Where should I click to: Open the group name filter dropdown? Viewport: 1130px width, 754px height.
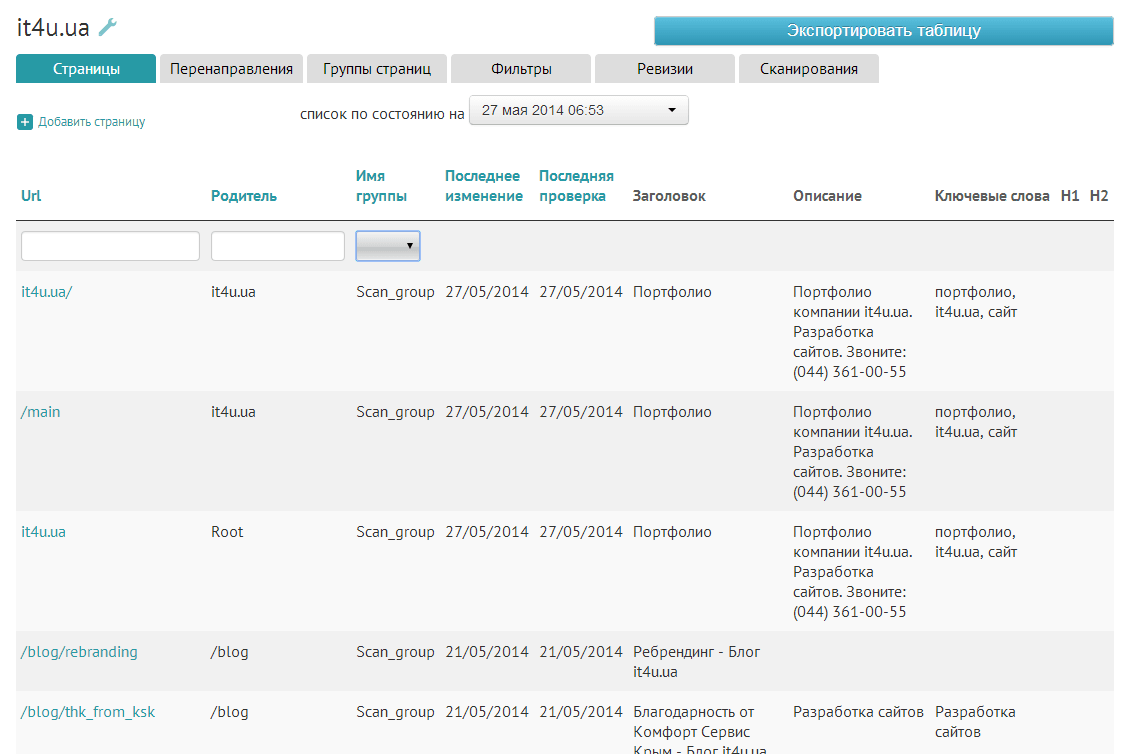388,246
